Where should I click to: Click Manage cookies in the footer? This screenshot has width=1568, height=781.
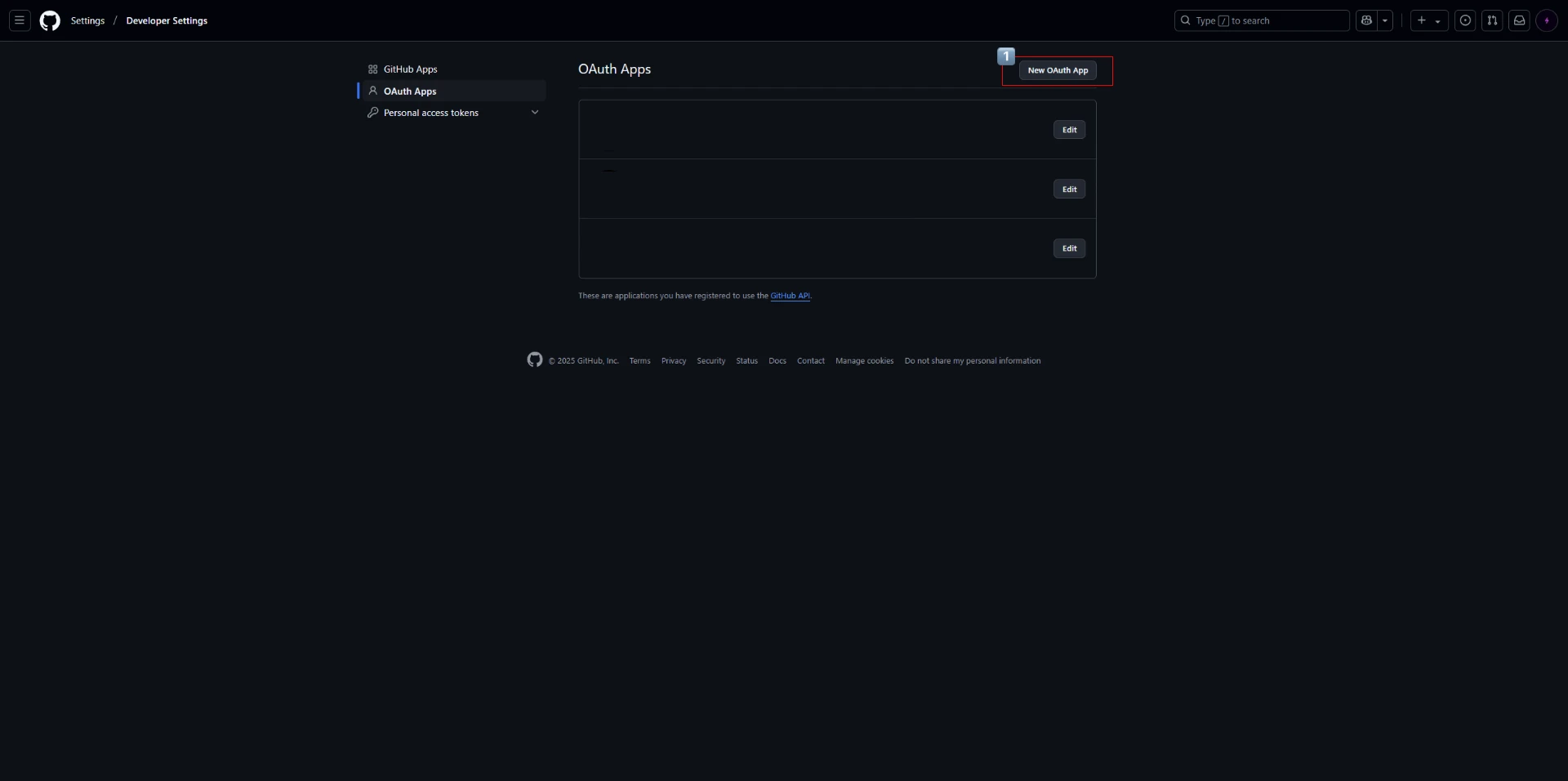tap(864, 360)
